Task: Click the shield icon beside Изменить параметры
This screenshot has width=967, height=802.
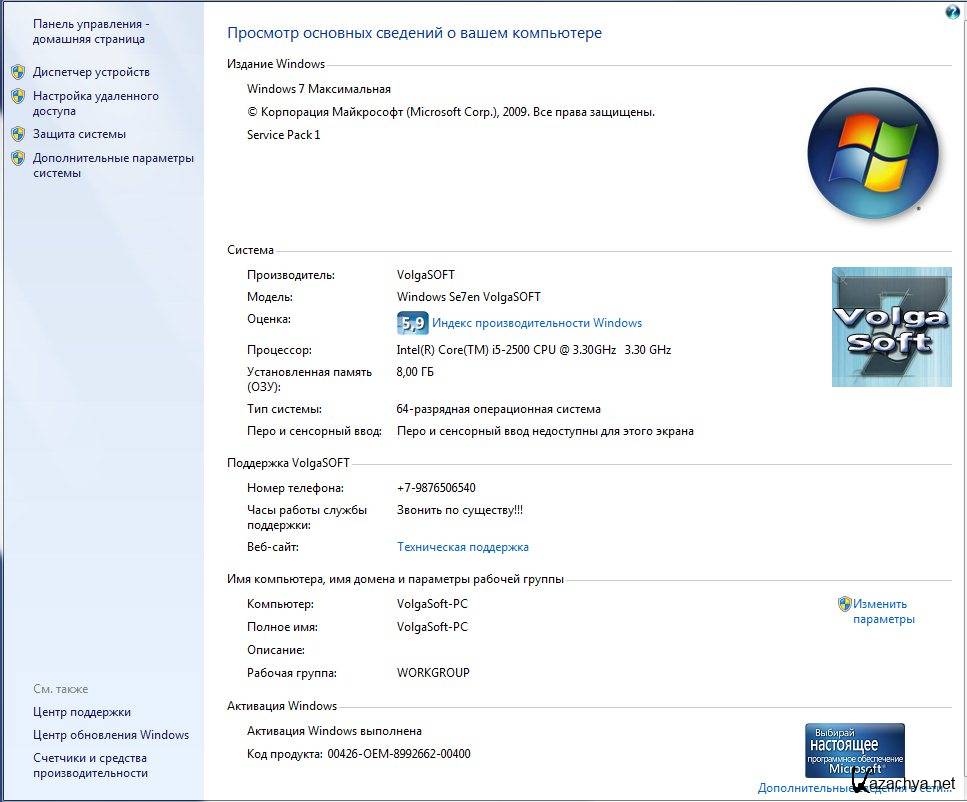Action: coord(845,604)
